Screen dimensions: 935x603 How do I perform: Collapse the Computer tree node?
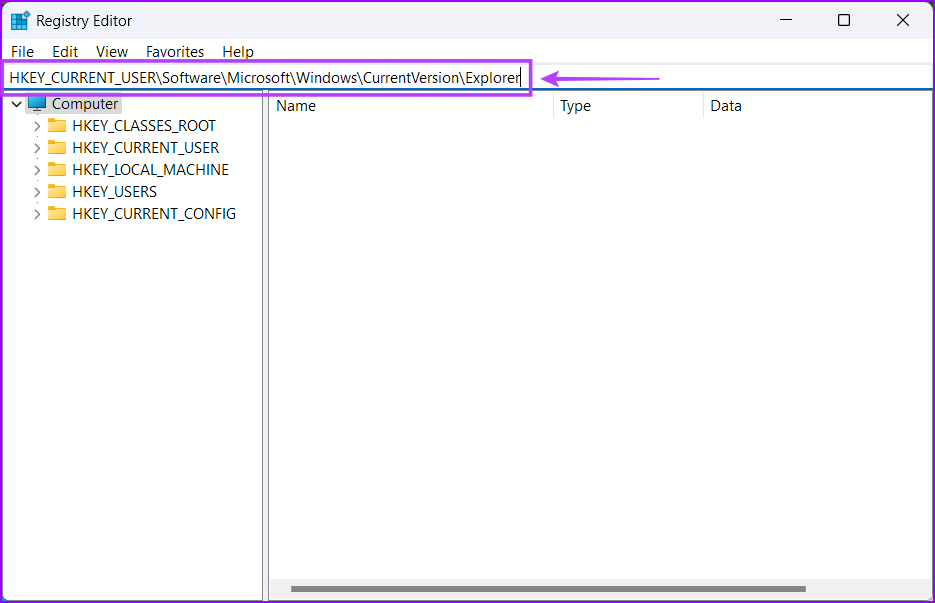tap(17, 104)
